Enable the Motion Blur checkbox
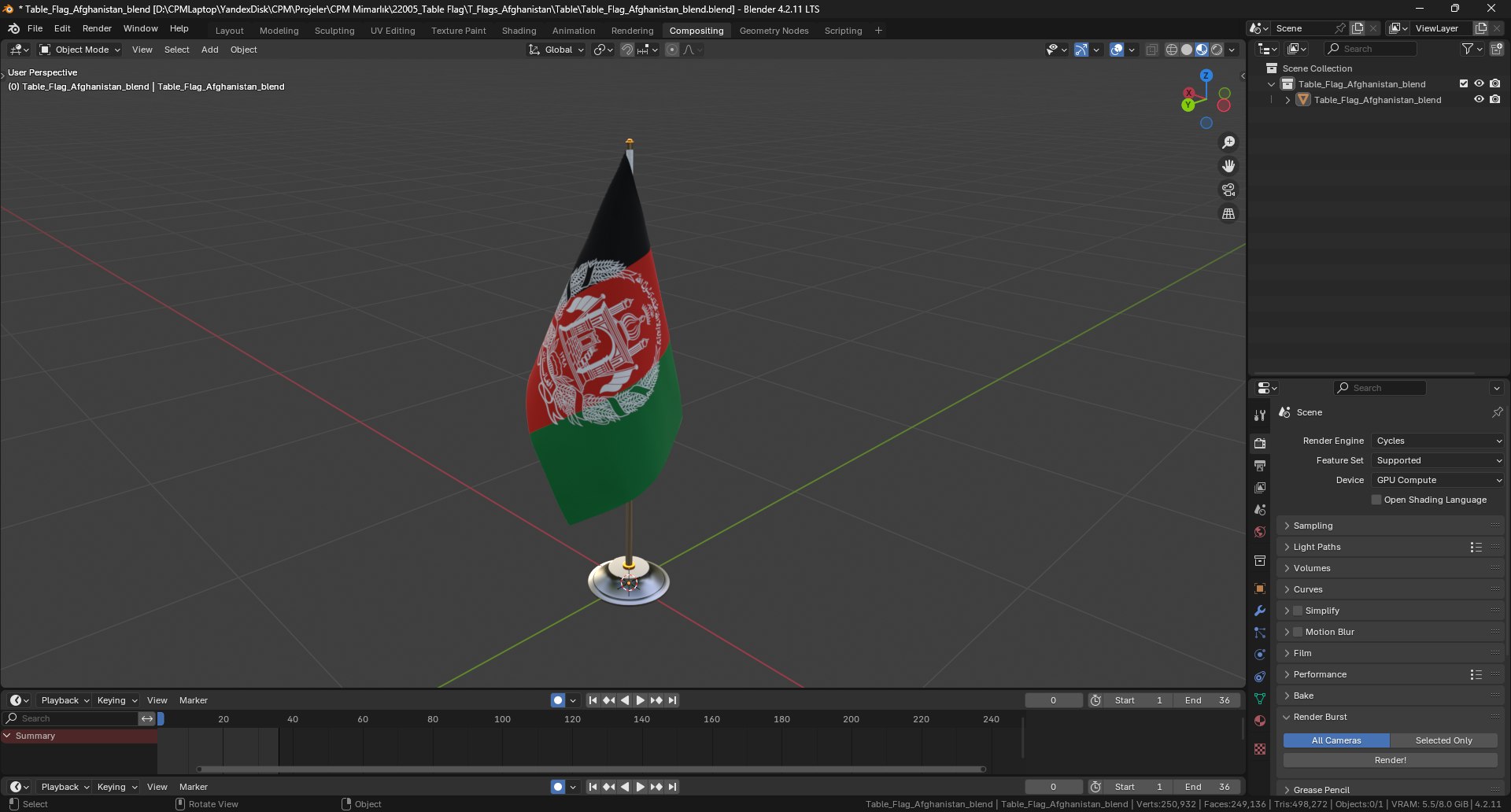 pyautogui.click(x=1298, y=632)
